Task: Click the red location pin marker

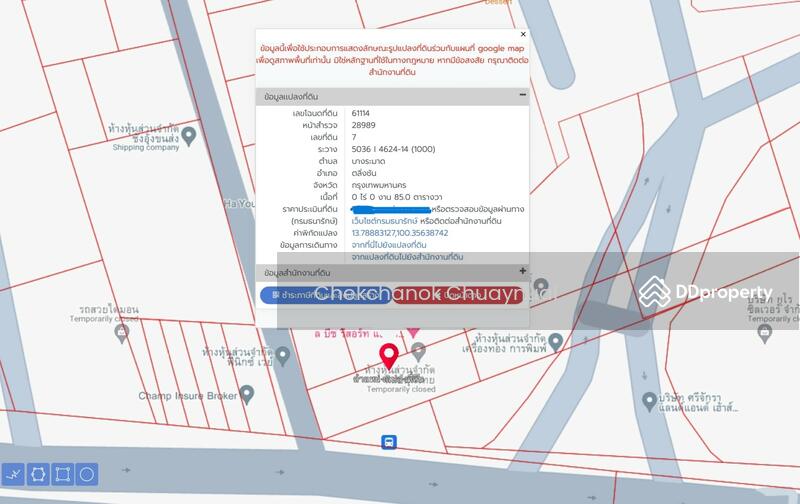Action: coord(389,355)
